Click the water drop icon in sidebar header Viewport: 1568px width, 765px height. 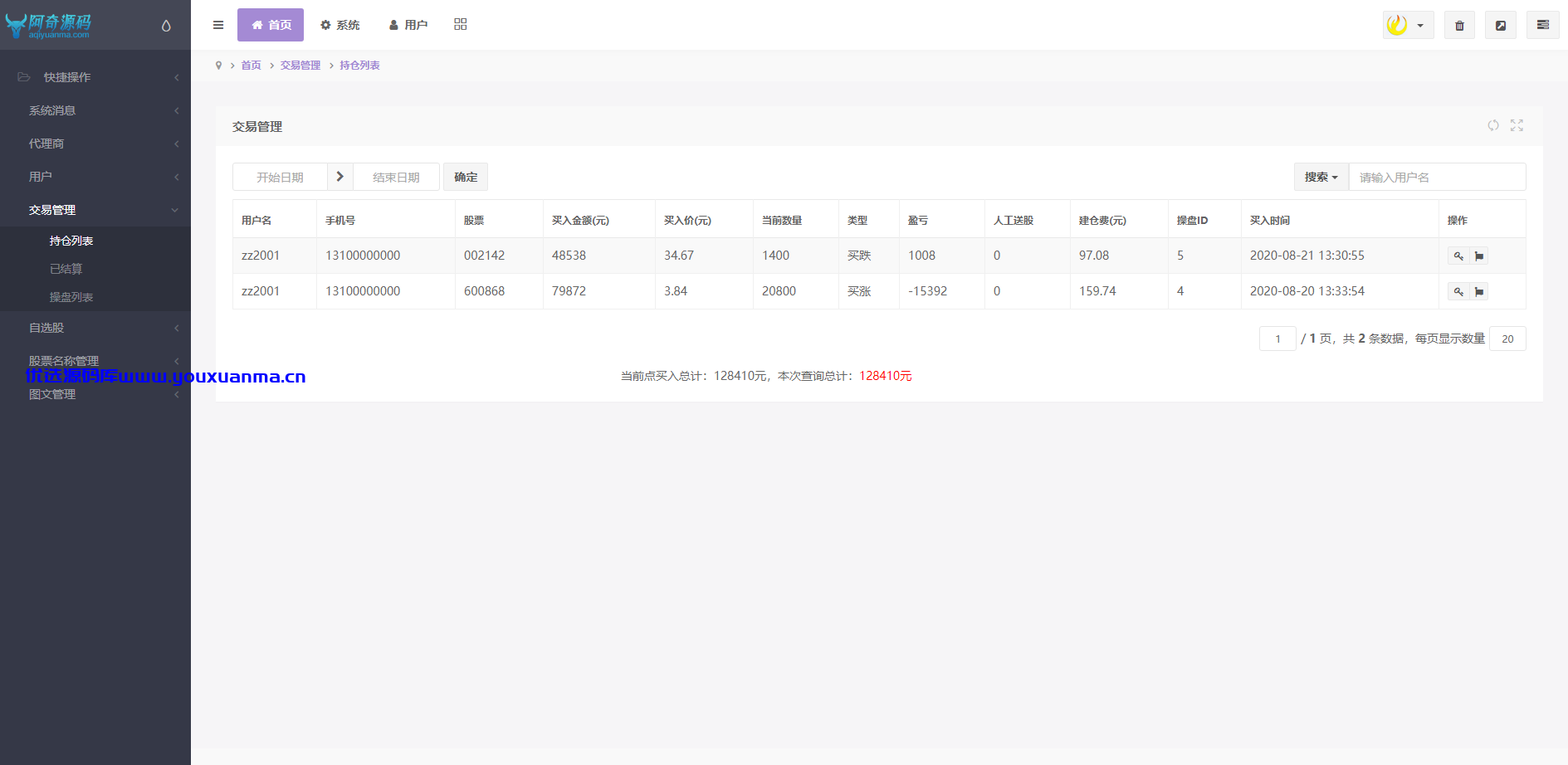point(166,26)
